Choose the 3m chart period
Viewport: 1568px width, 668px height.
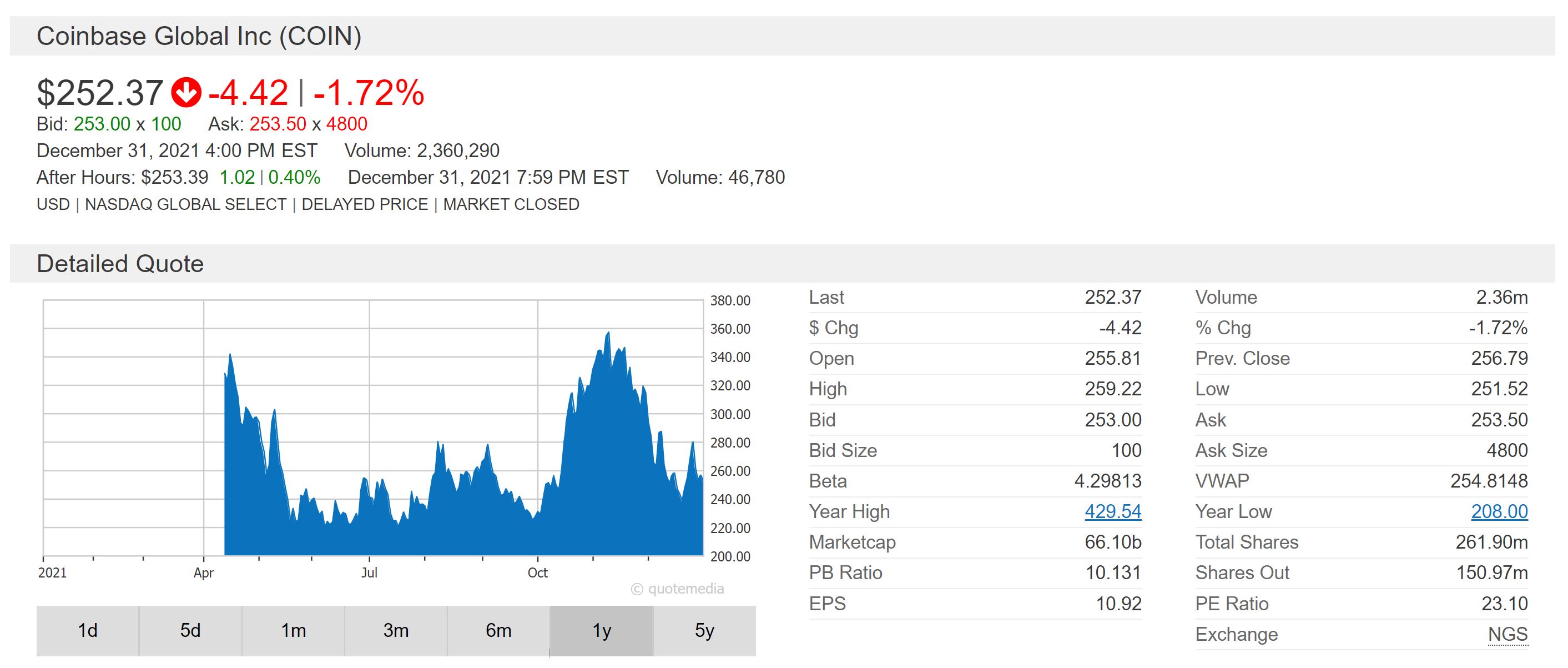coord(396,630)
